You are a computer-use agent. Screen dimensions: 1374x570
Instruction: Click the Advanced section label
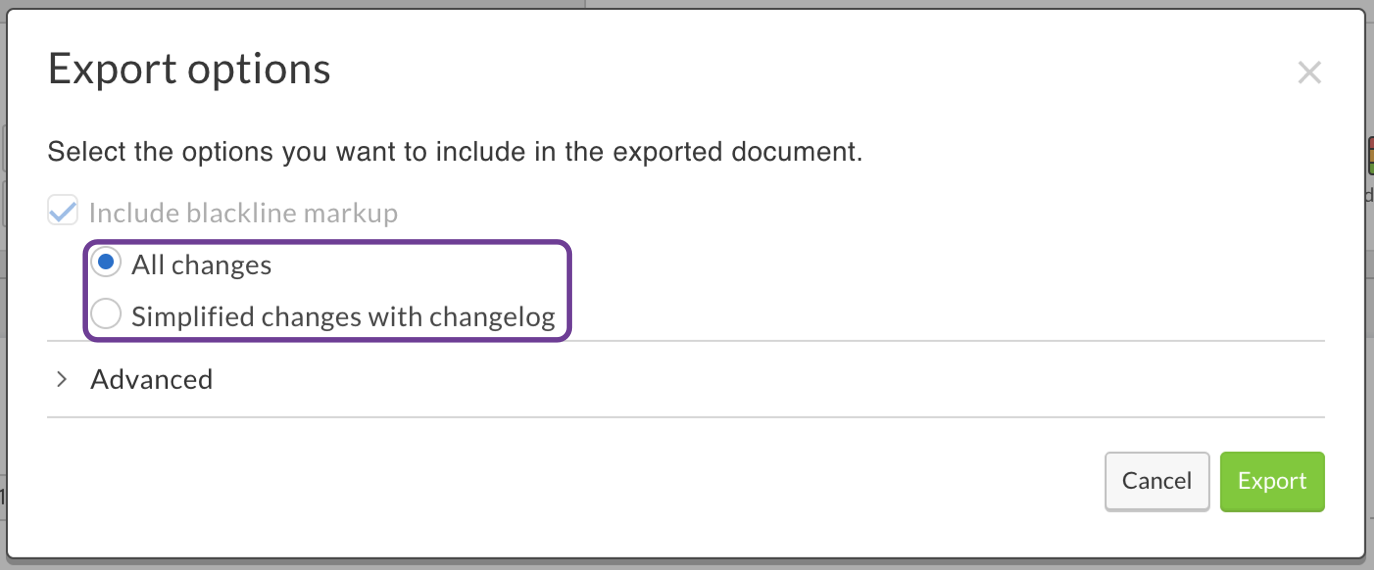click(x=151, y=379)
